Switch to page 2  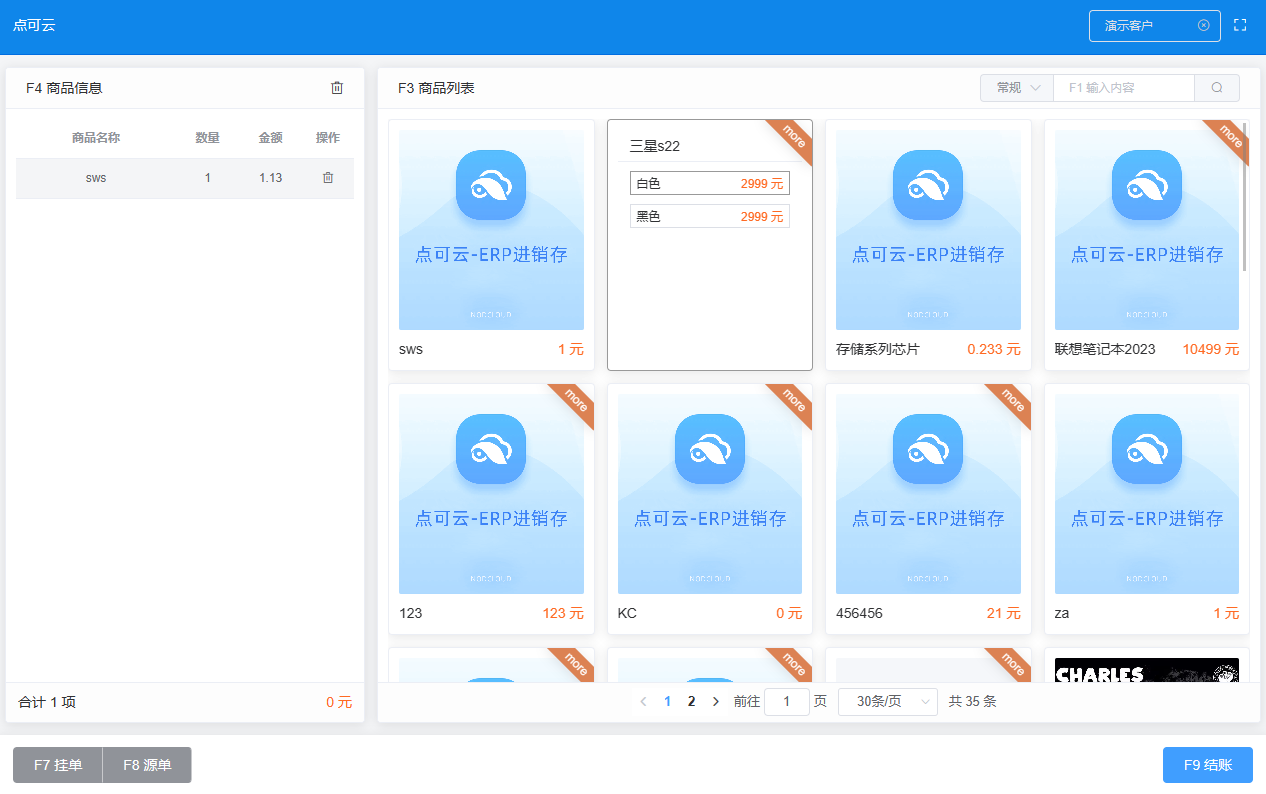coord(691,702)
